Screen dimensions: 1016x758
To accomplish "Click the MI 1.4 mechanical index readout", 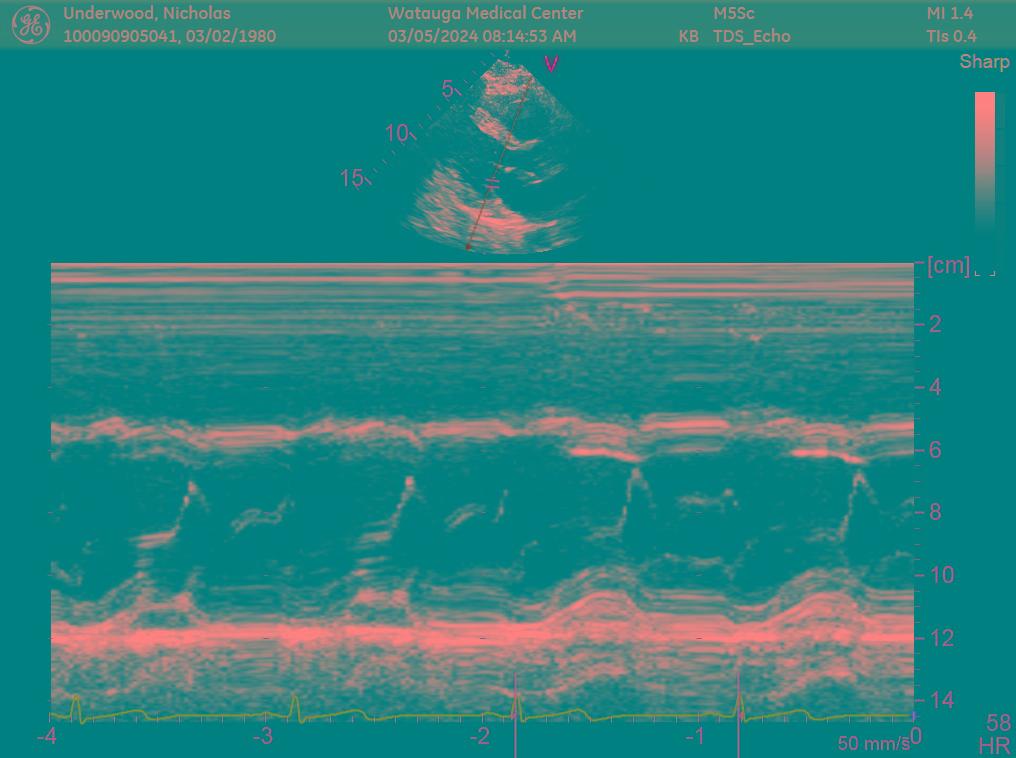I will click(x=949, y=13).
